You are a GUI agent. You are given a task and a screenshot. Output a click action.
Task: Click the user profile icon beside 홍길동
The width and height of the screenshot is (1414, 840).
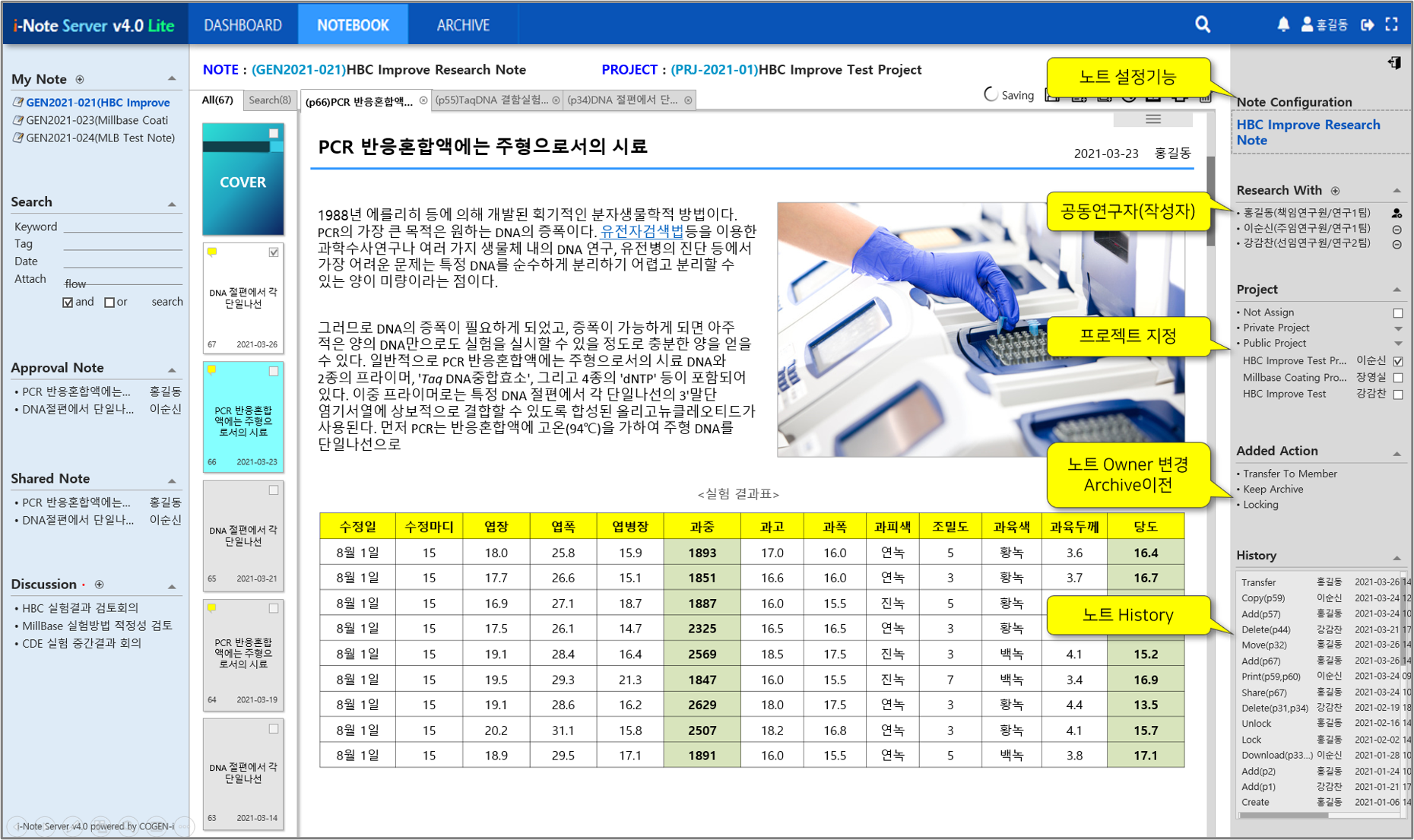tap(1307, 24)
